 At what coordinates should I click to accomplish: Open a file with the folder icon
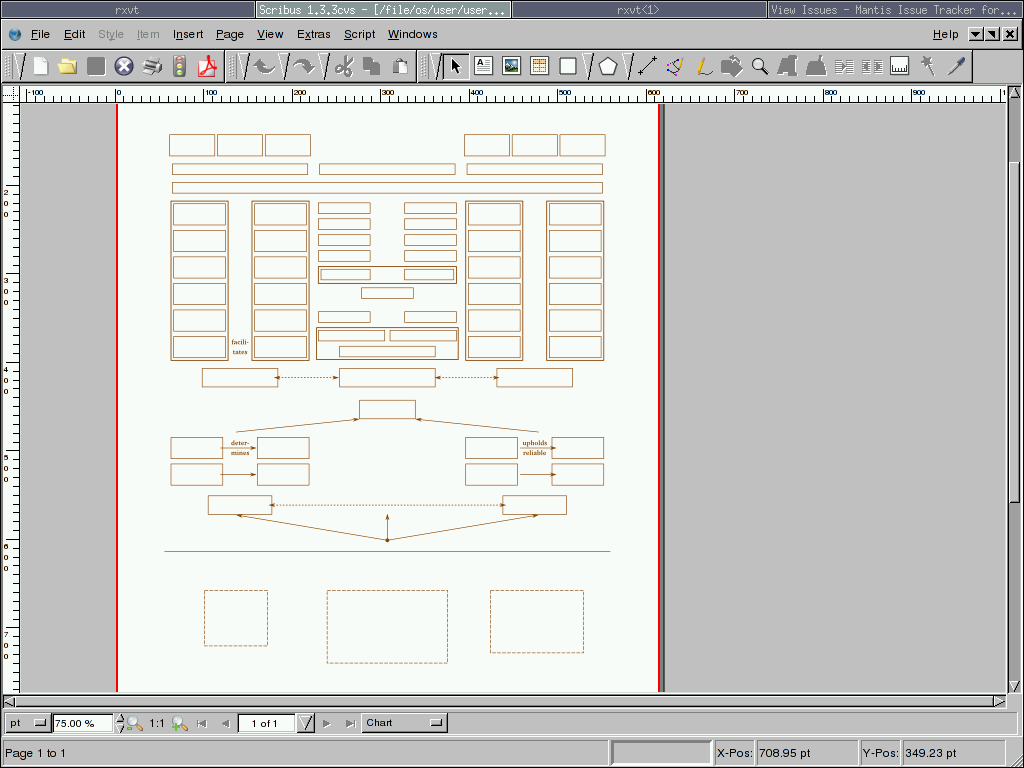68,67
